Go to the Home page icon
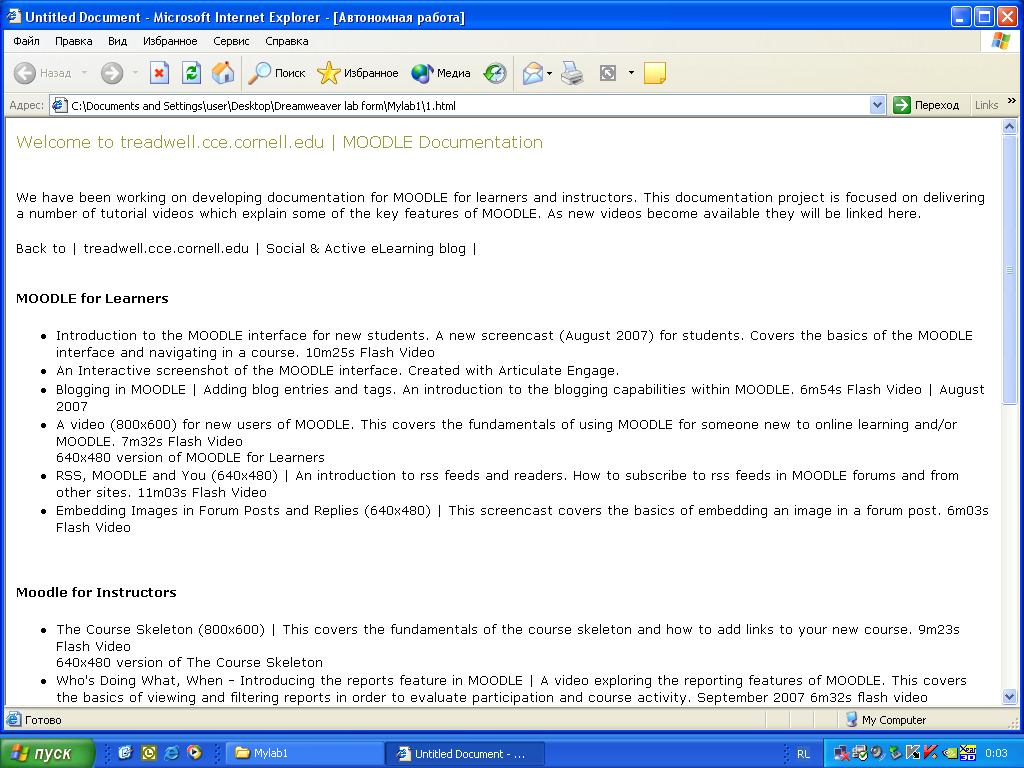Image resolution: width=1024 pixels, height=768 pixels. 223,73
